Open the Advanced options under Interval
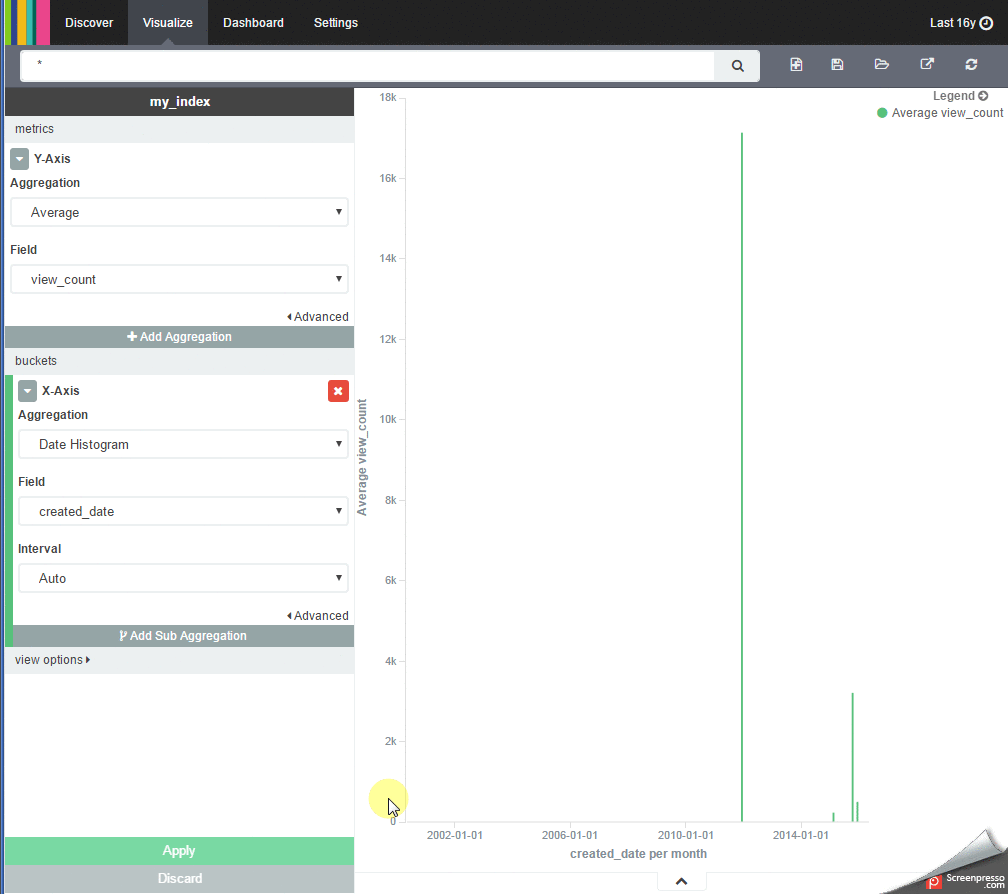The height and width of the screenshot is (894, 1008). click(318, 615)
